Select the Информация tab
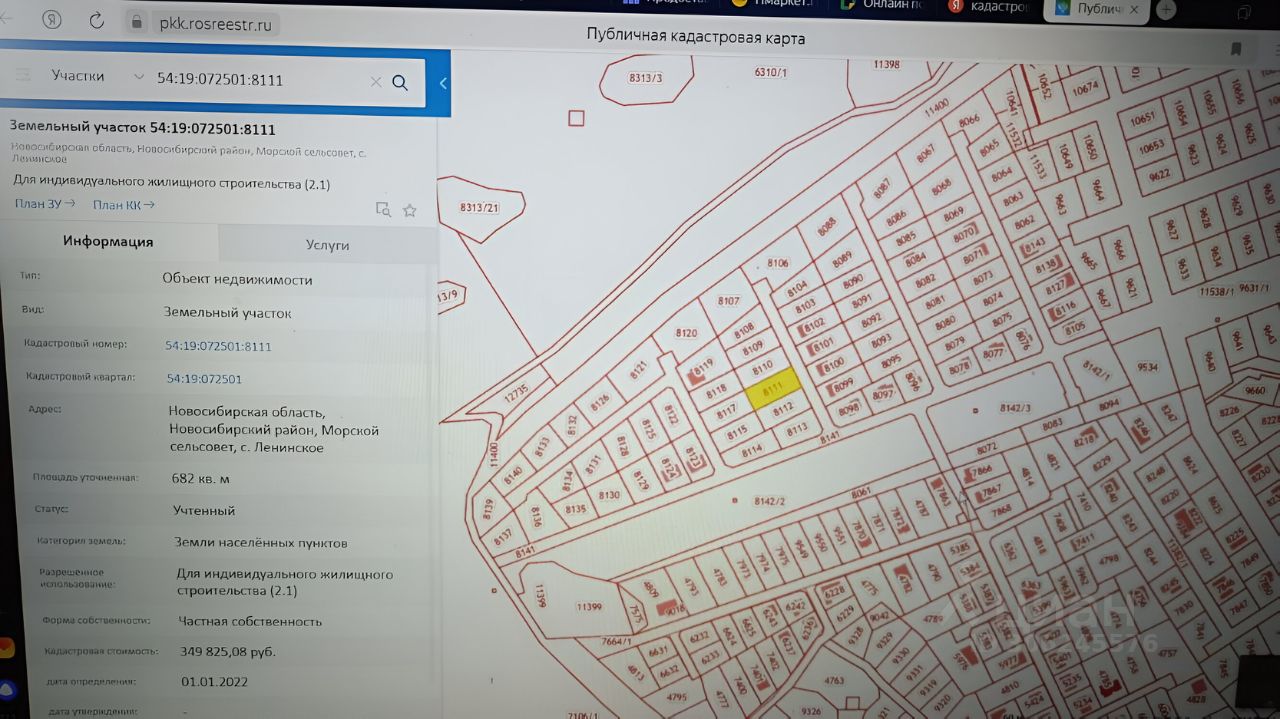Screen dimensions: 1280x719 [x=108, y=241]
